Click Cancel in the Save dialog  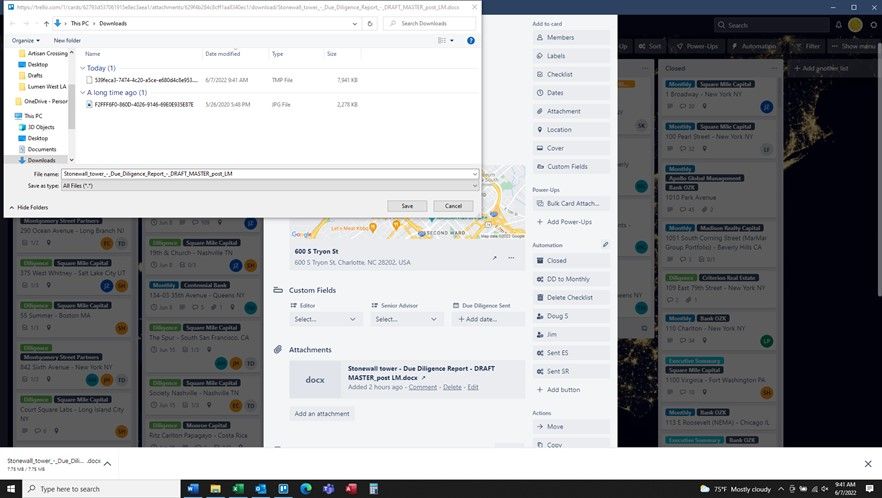point(453,206)
